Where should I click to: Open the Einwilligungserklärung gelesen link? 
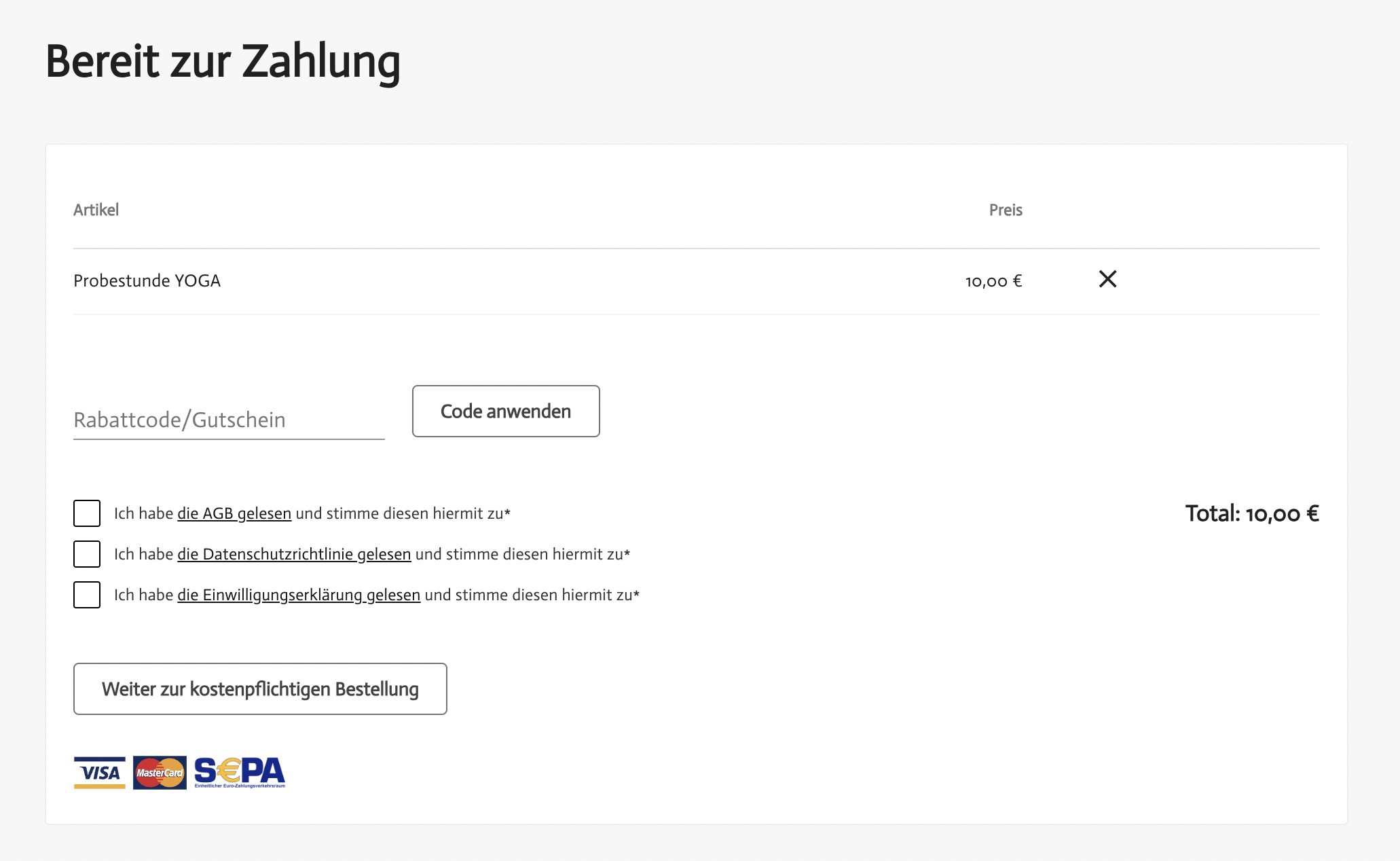(299, 595)
